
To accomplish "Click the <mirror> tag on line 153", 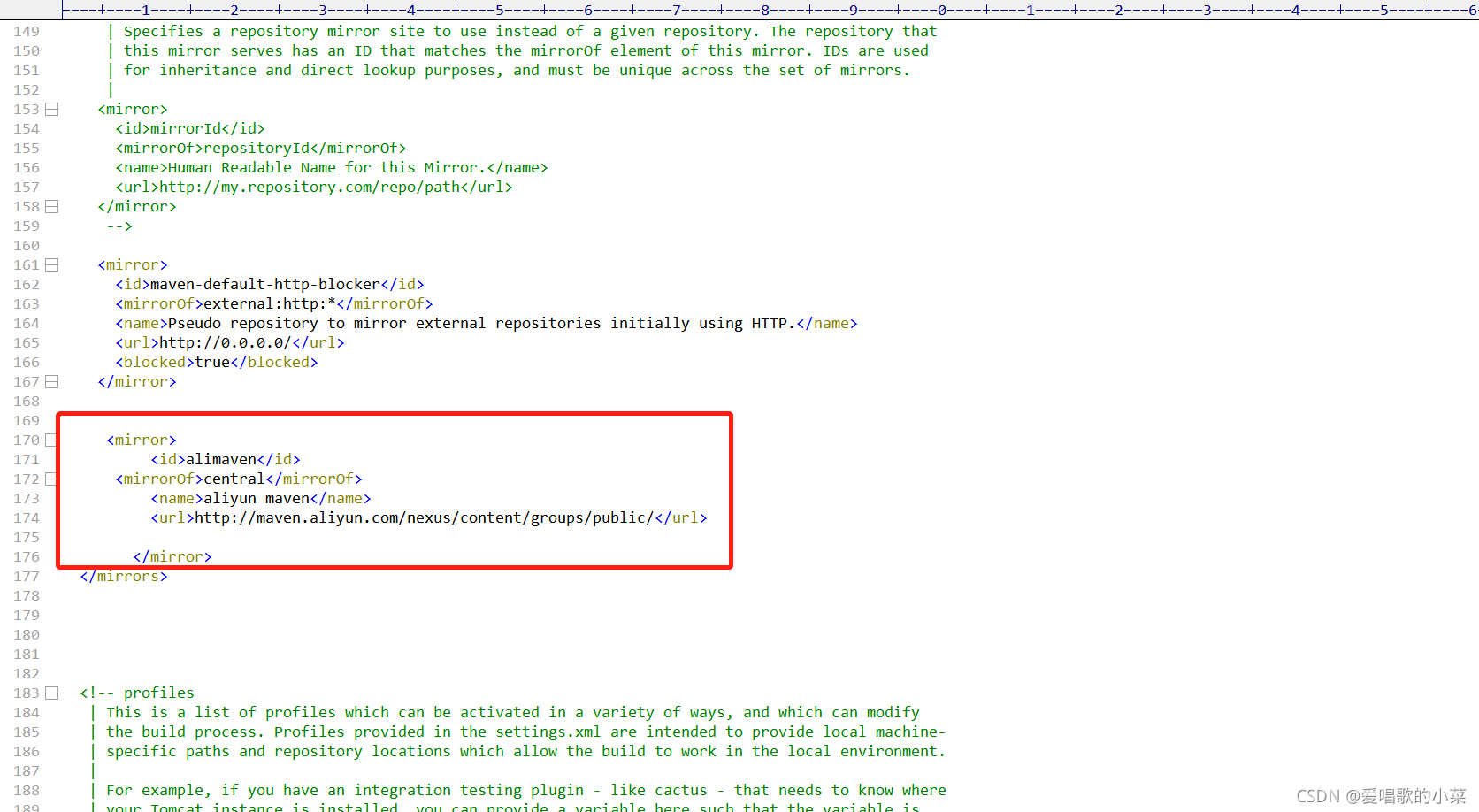I will click(x=133, y=110).
